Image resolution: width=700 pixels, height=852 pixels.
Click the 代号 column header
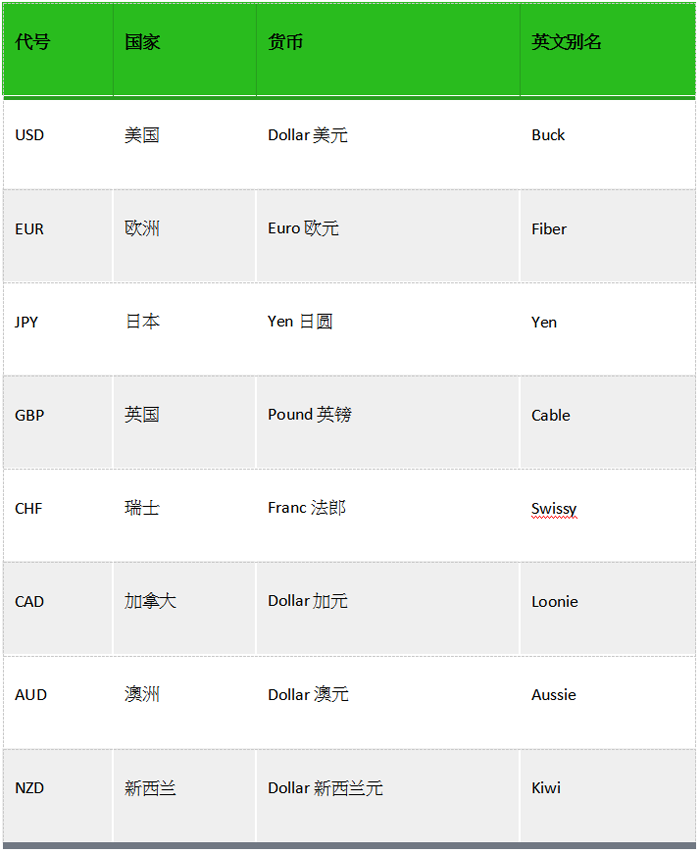tap(32, 42)
